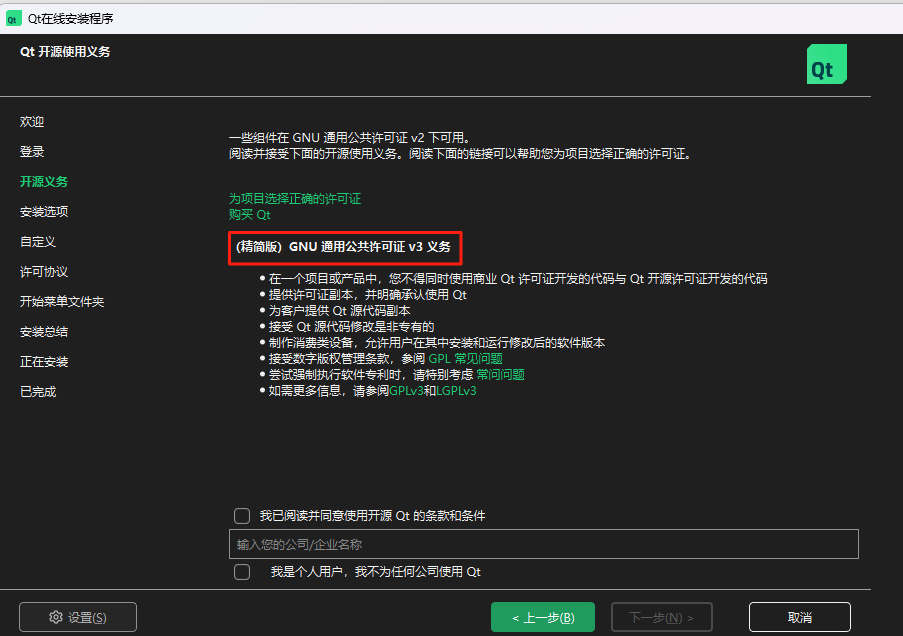Open the 购买 Qt link
Image resolution: width=903 pixels, height=636 pixels.
pyautogui.click(x=250, y=215)
